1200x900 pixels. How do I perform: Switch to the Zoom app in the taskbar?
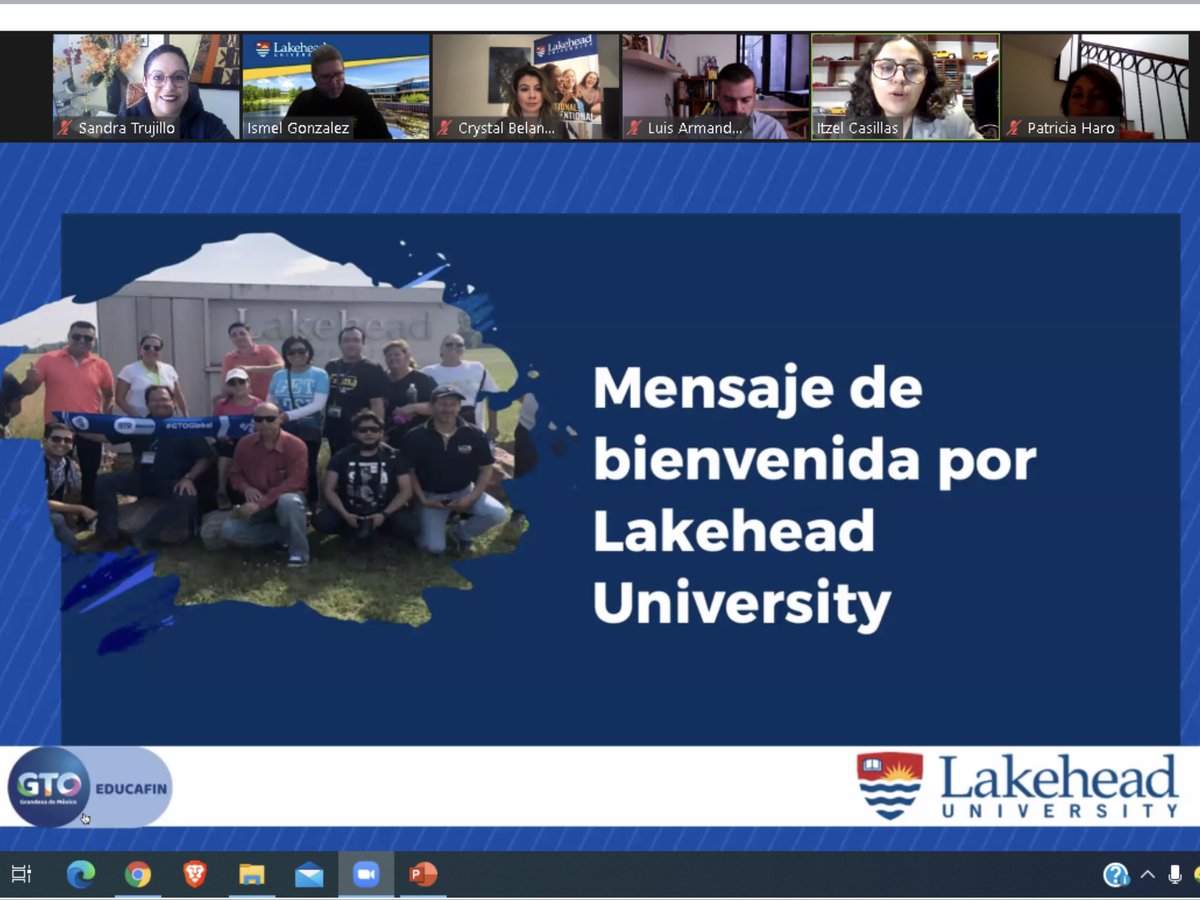366,875
